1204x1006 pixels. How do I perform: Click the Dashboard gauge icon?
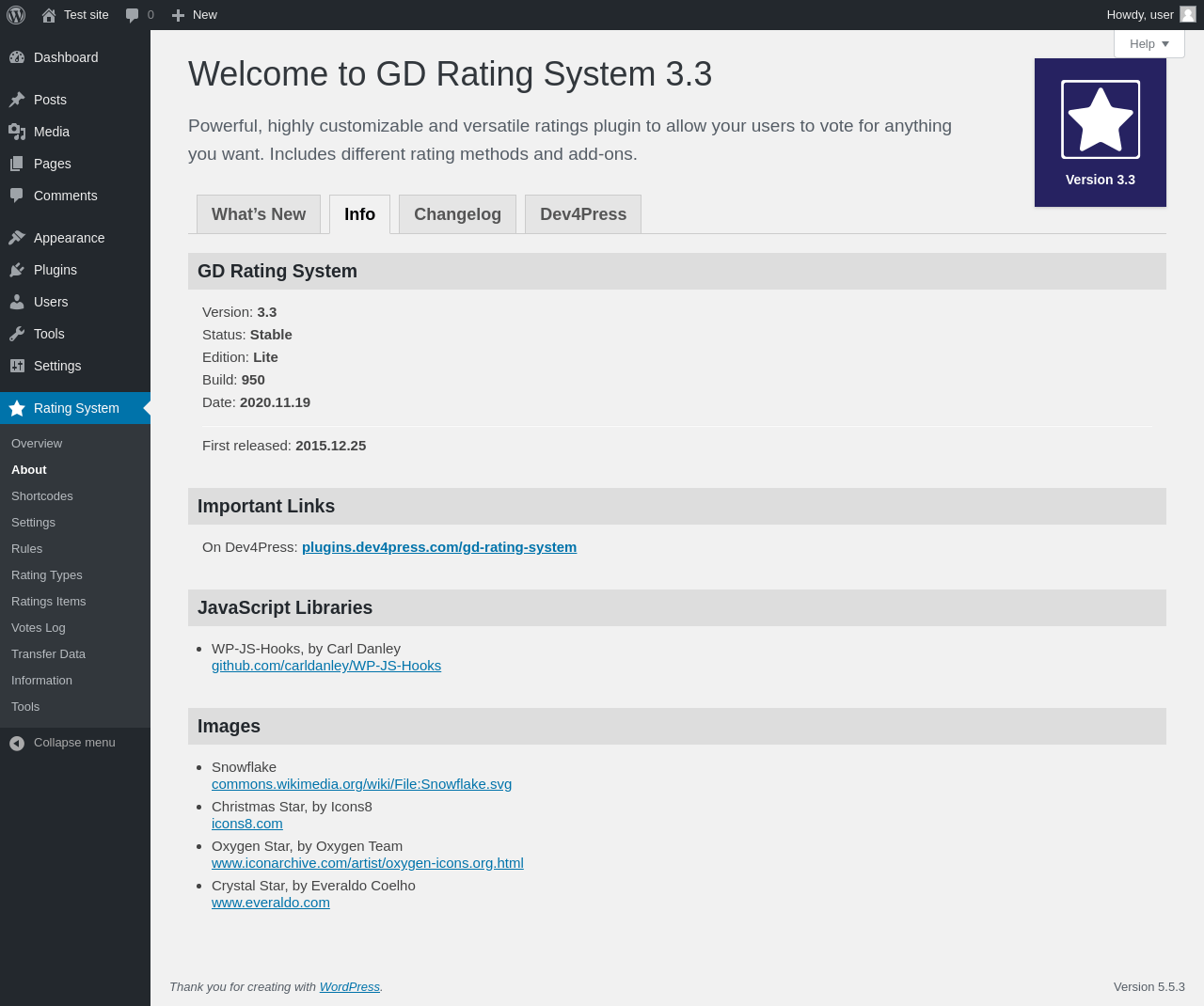coord(17,57)
